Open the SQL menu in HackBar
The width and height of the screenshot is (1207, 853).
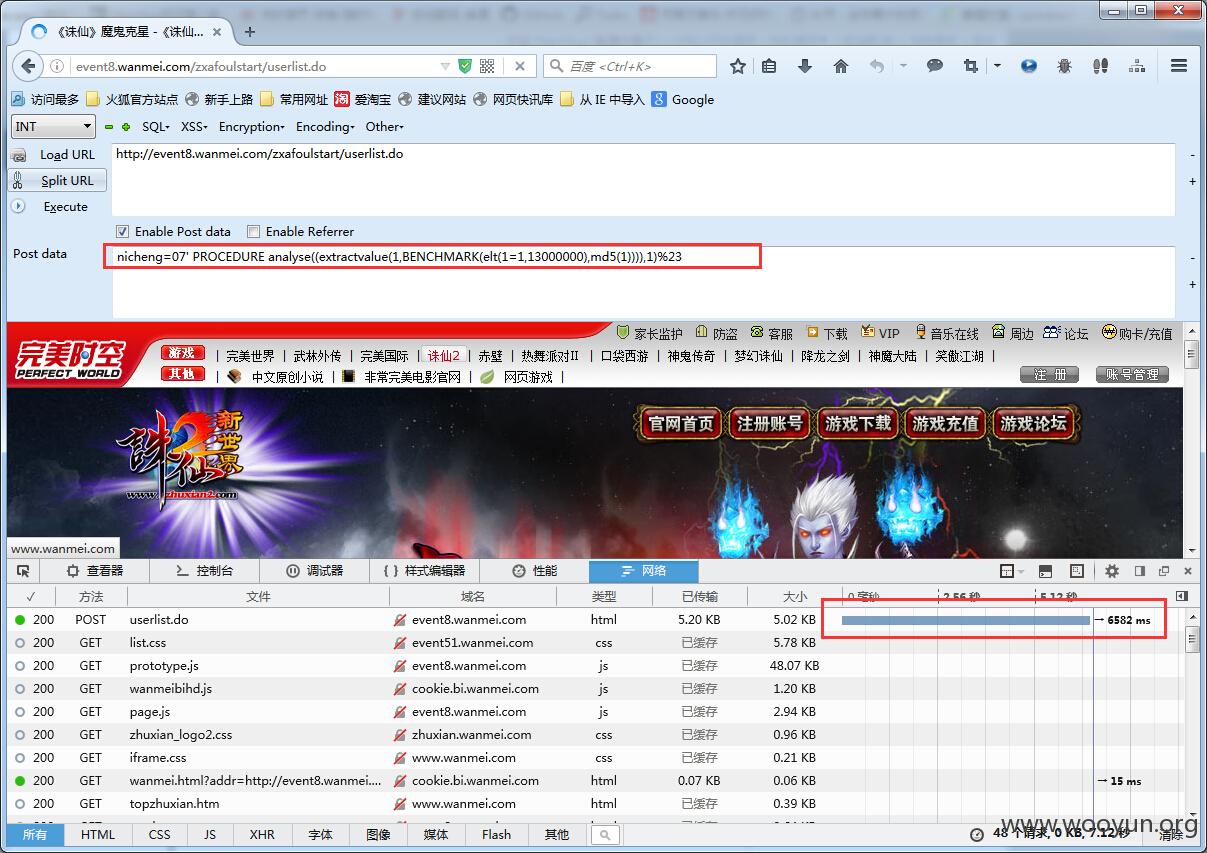(x=156, y=127)
